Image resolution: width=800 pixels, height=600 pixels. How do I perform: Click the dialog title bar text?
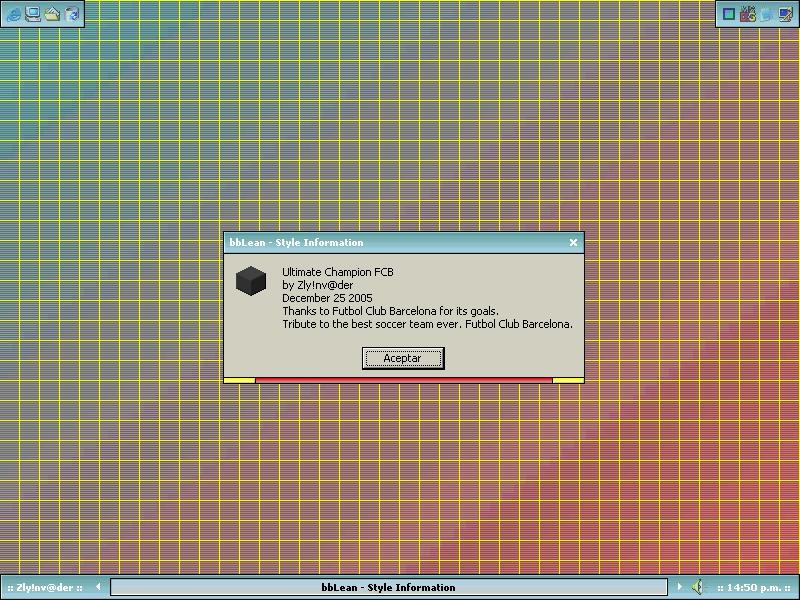click(x=296, y=243)
